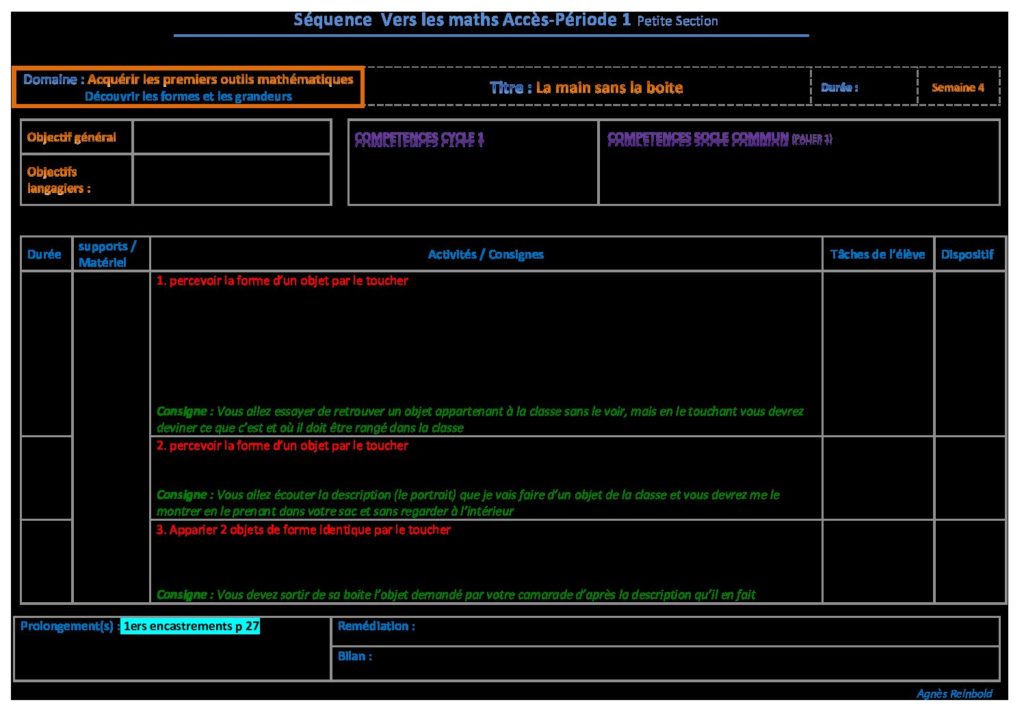Click the empty cell beside 'Objectifs langagiers'
The image size is (1024, 724).
point(231,179)
